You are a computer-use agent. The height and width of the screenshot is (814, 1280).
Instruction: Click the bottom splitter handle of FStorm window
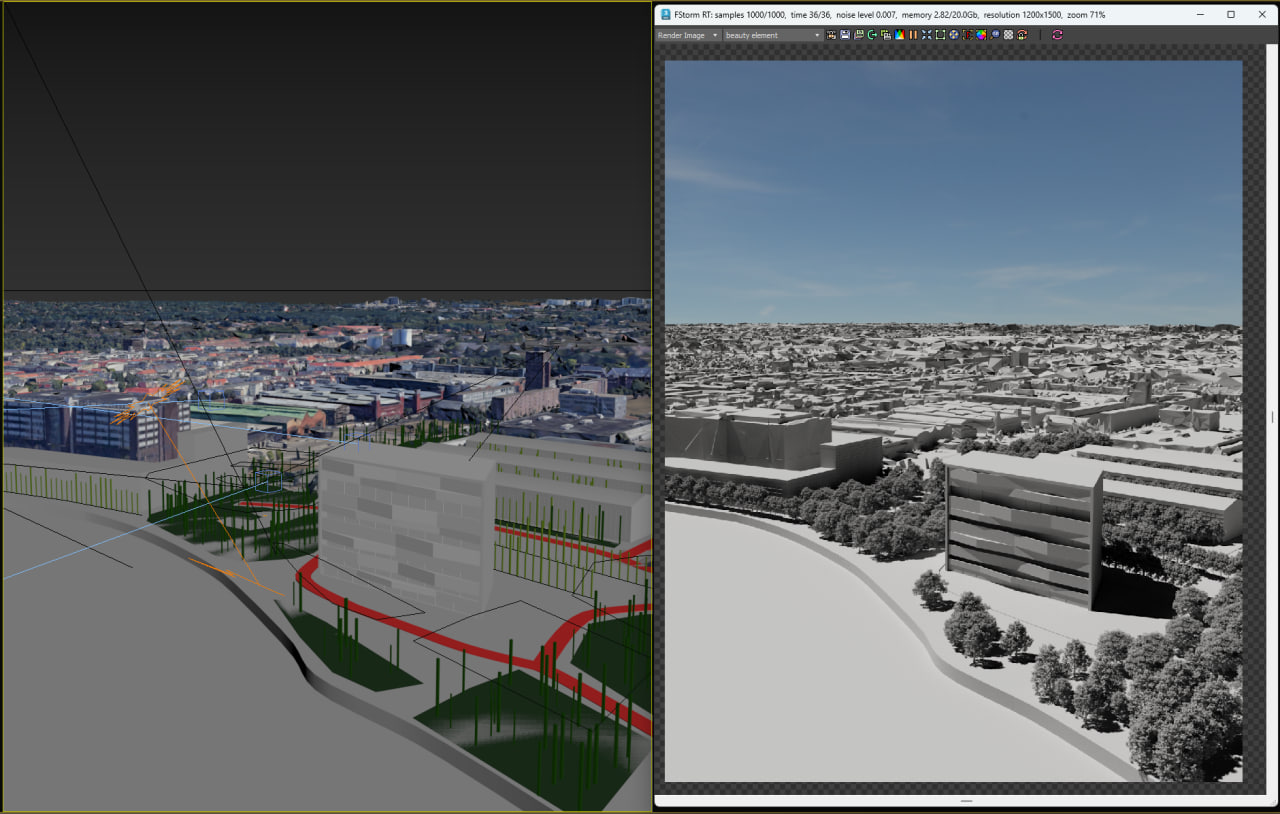(x=966, y=801)
